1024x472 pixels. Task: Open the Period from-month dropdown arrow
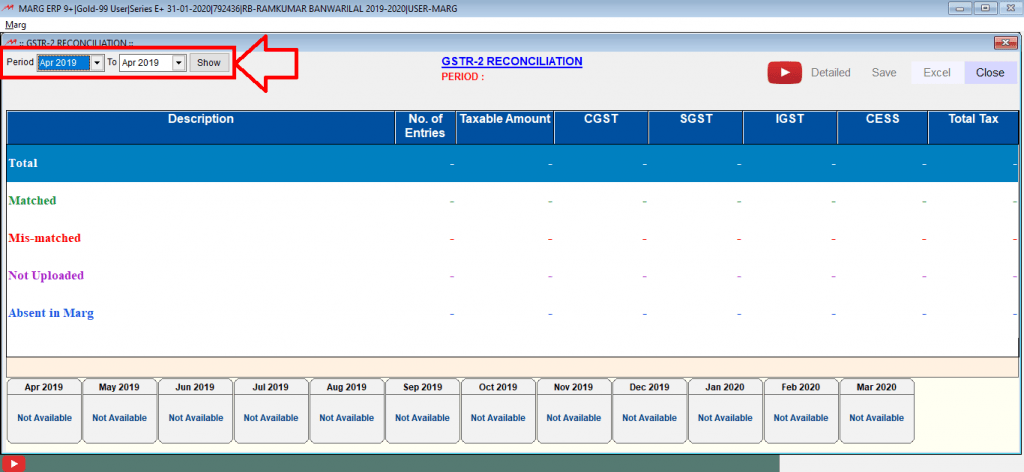pyautogui.click(x=97, y=63)
